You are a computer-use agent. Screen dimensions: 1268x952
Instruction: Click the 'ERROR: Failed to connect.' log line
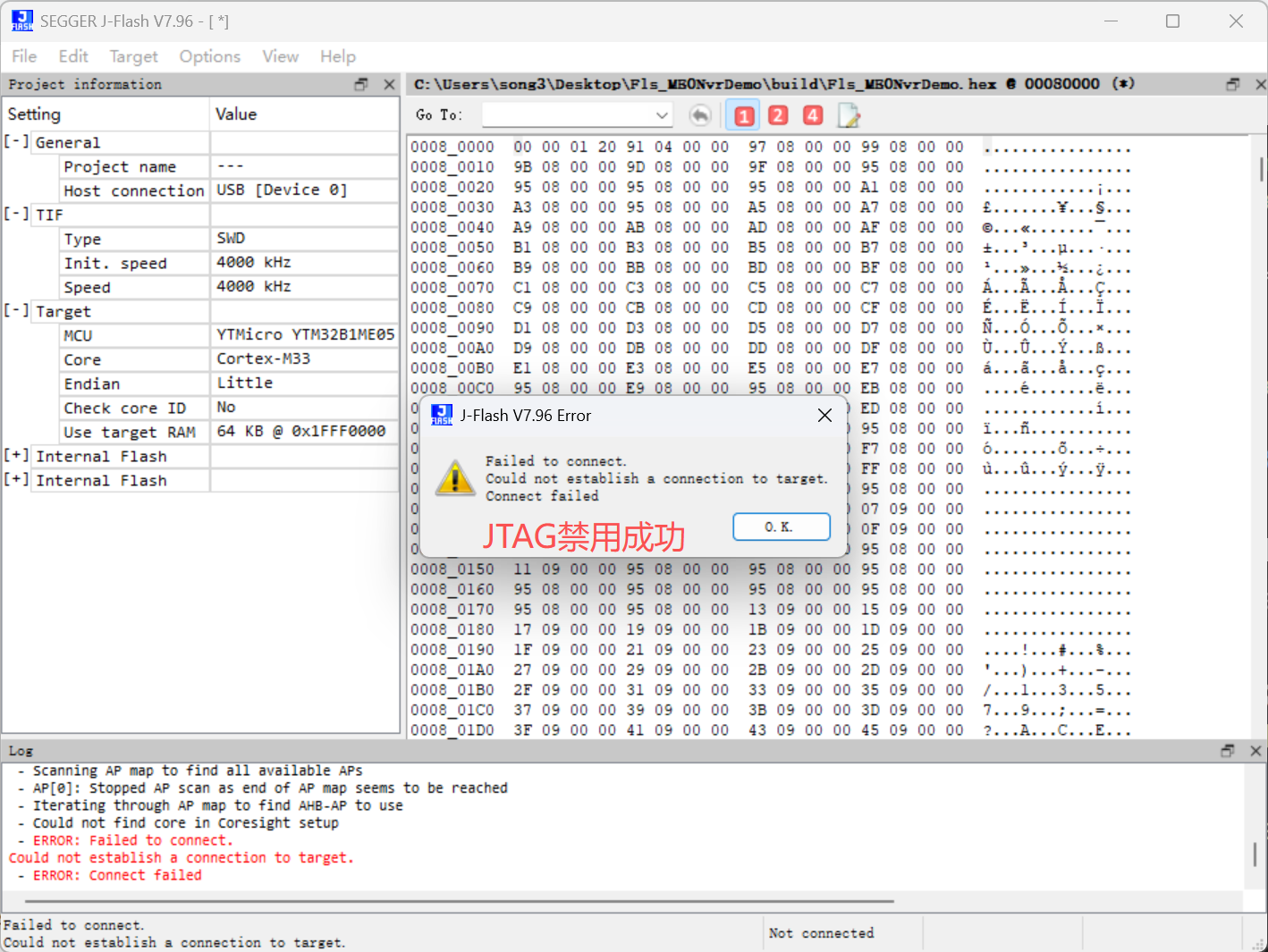[132, 840]
